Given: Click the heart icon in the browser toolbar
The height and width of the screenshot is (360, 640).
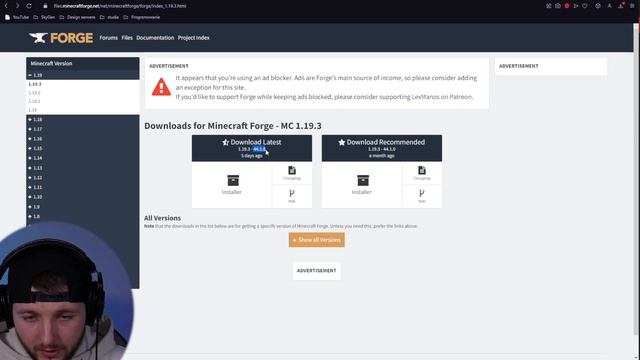Looking at the screenshot, I should 585,6.
